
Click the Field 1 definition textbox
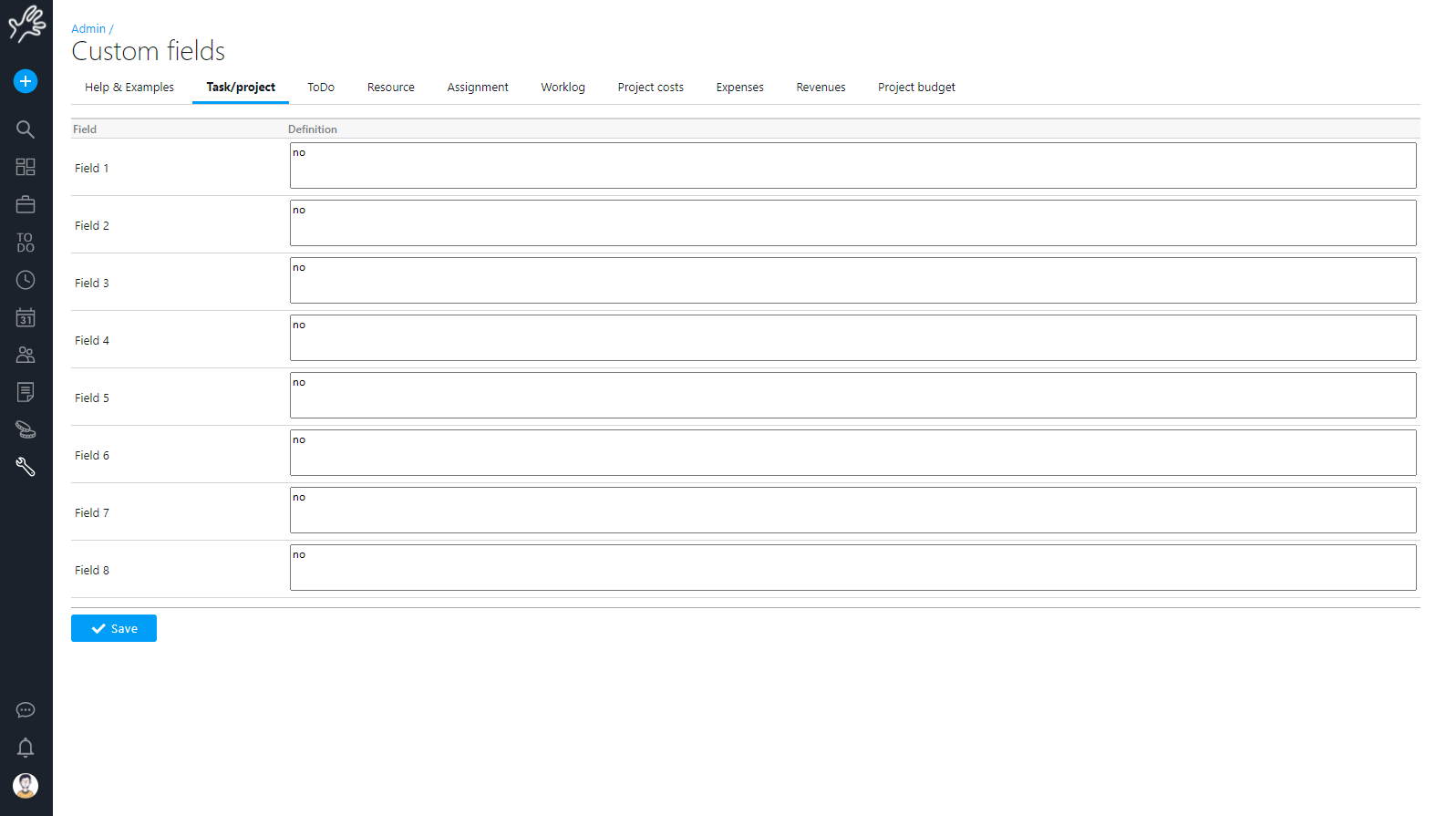point(852,166)
